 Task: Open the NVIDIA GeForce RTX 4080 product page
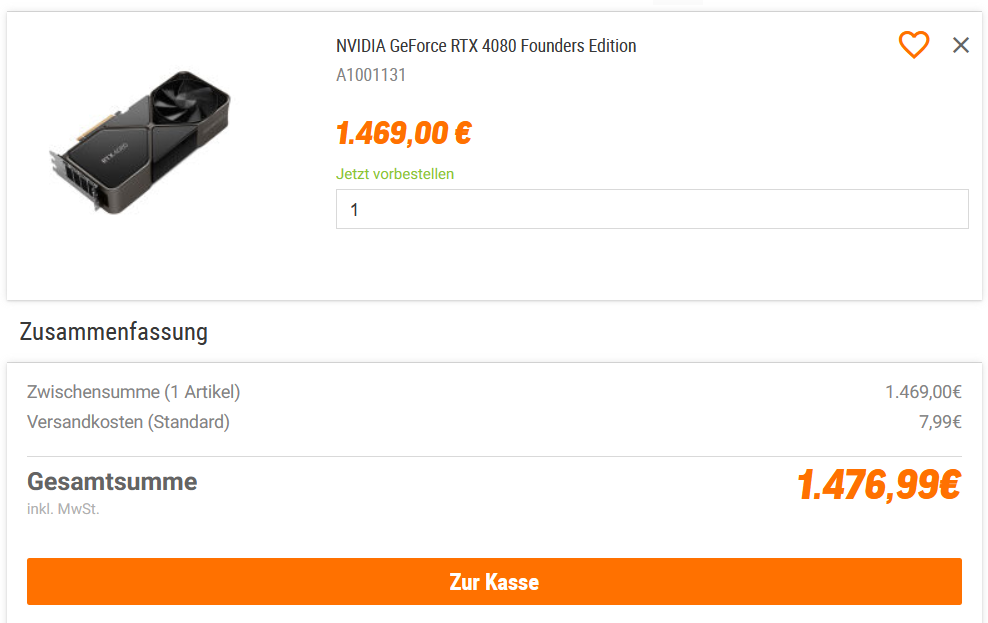[x=485, y=45]
